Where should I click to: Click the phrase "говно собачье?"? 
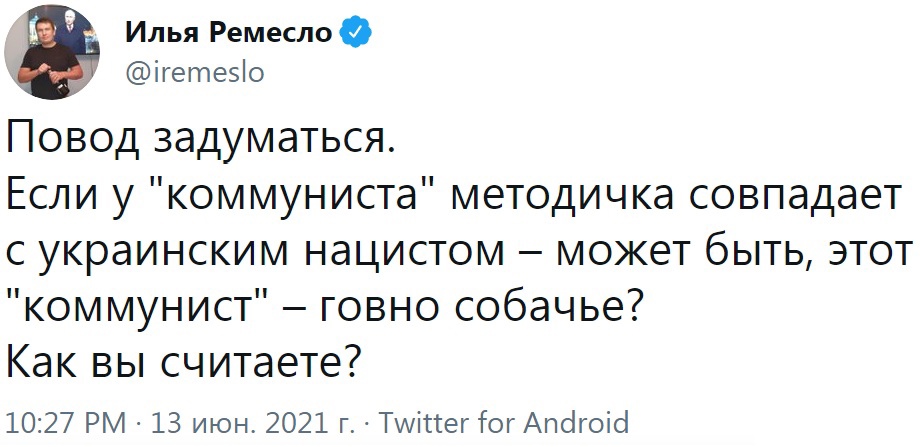pyautogui.click(x=478, y=307)
